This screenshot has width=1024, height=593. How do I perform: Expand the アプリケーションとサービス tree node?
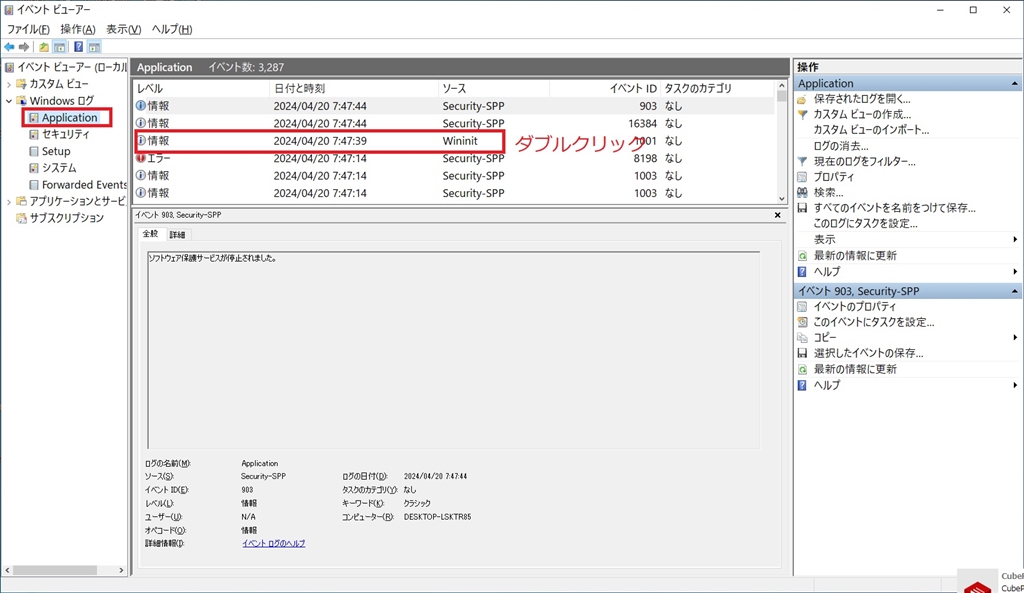click(x=8, y=202)
